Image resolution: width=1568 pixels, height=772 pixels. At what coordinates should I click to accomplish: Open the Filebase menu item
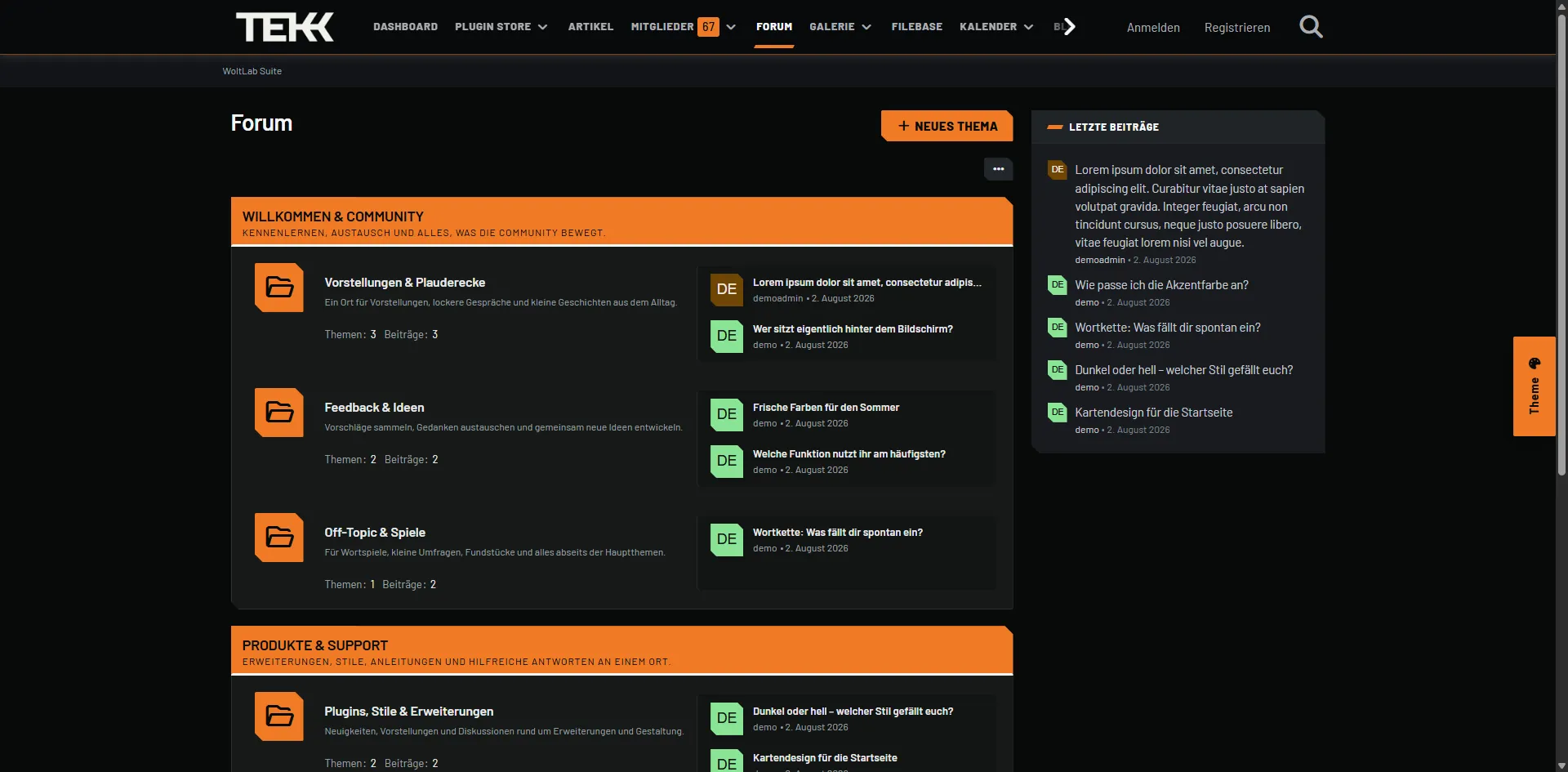[916, 27]
